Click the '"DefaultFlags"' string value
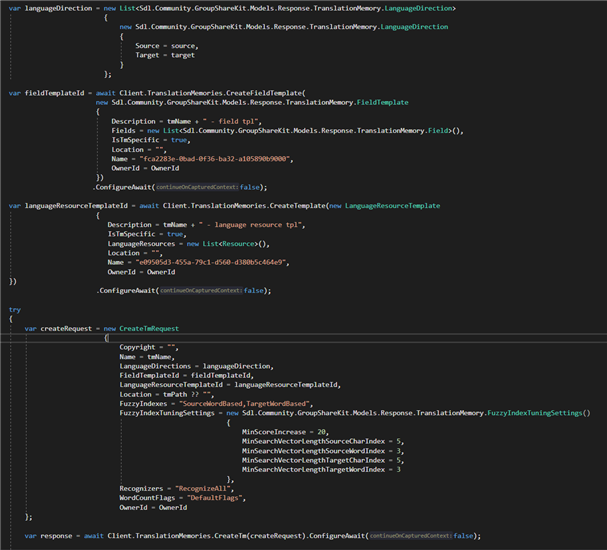The height and width of the screenshot is (550, 607). click(216, 497)
